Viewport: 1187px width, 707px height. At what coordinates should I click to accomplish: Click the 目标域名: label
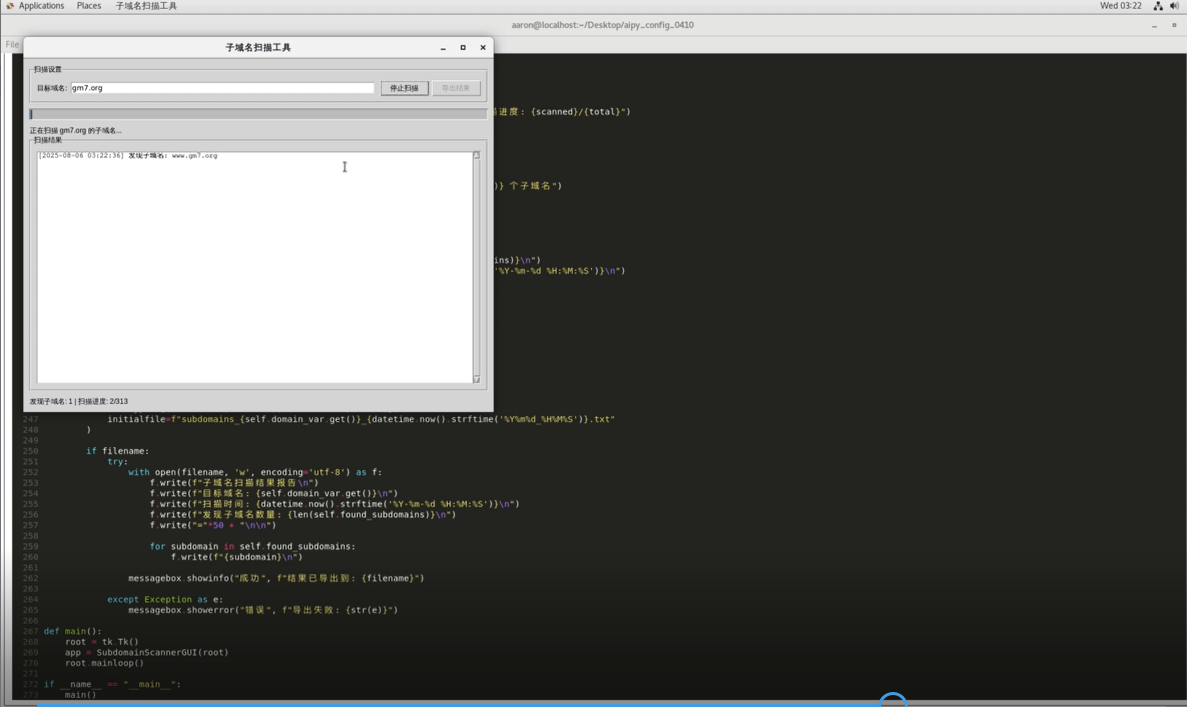point(52,89)
